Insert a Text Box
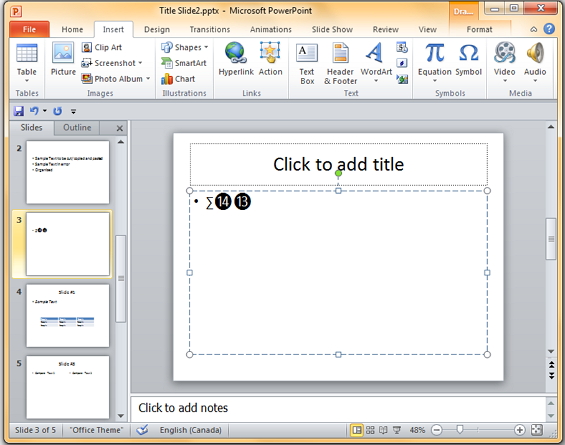The height and width of the screenshot is (445, 565). (307, 64)
